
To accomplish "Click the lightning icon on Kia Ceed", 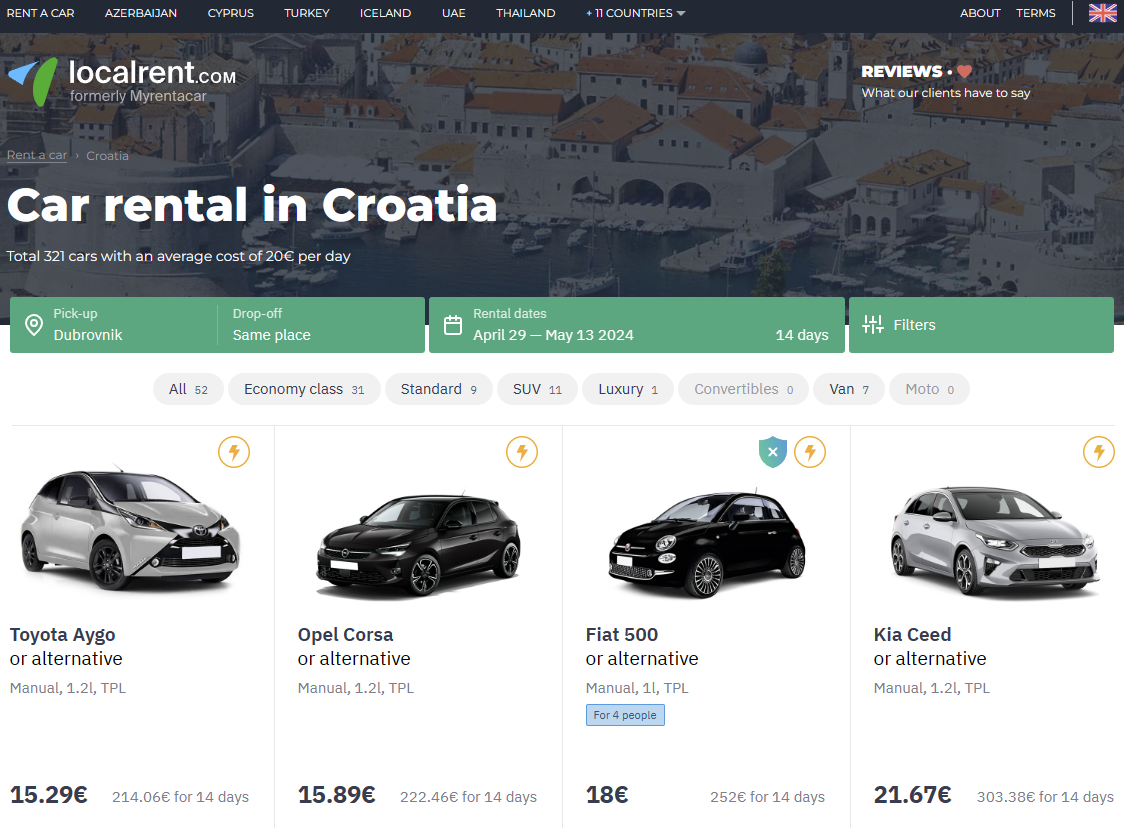I will (1099, 452).
